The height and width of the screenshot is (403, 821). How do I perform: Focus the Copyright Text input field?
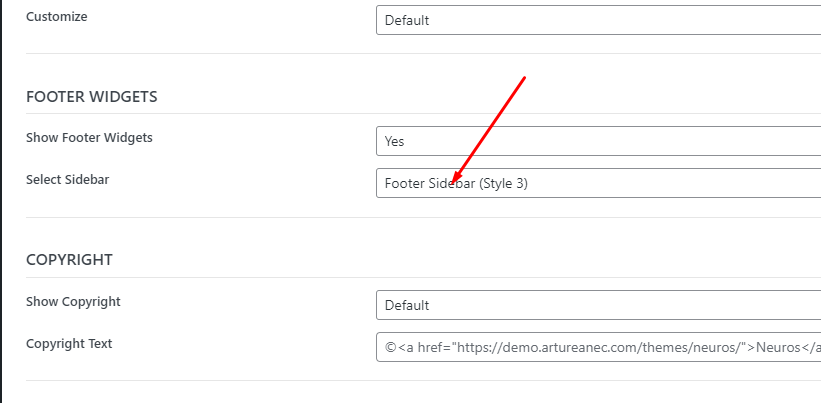[x=598, y=347]
